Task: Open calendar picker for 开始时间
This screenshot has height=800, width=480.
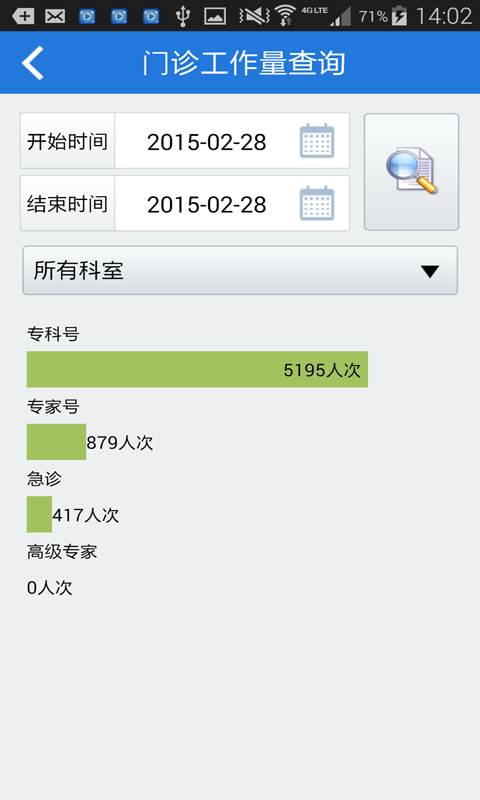Action: (316, 141)
